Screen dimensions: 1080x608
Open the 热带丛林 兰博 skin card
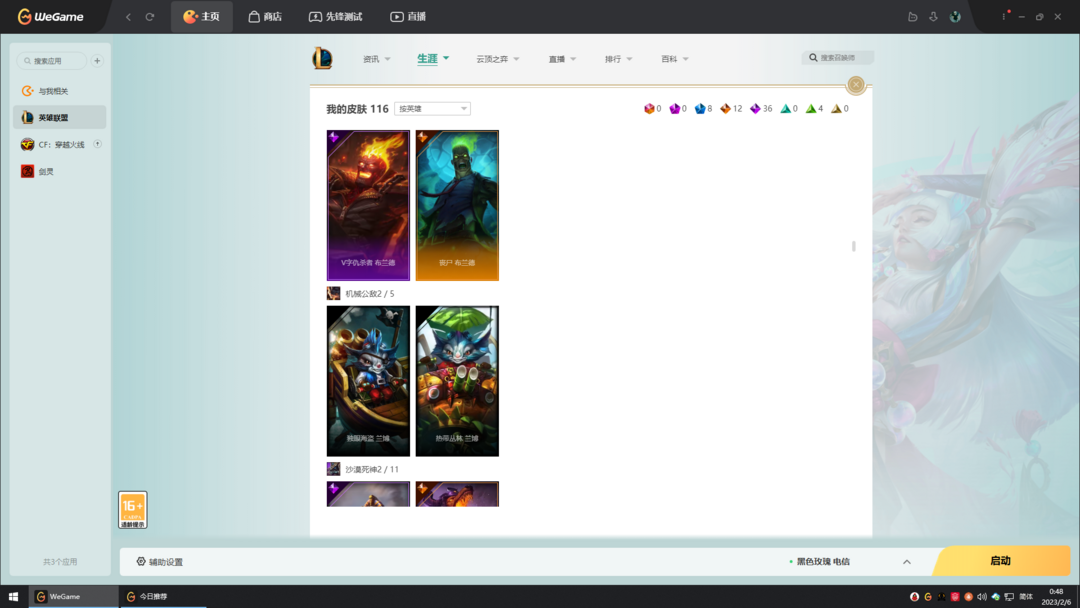click(x=457, y=381)
